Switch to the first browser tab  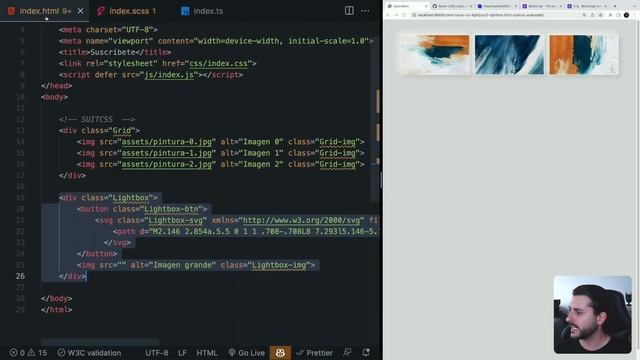407,6
